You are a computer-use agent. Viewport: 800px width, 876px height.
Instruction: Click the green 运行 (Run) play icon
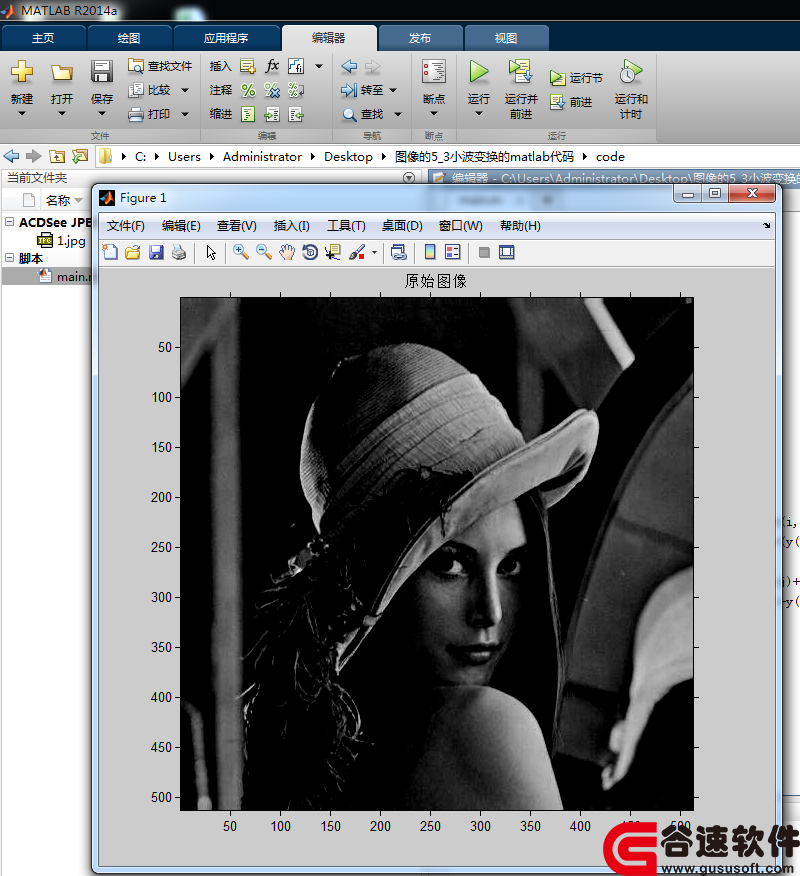coord(479,72)
